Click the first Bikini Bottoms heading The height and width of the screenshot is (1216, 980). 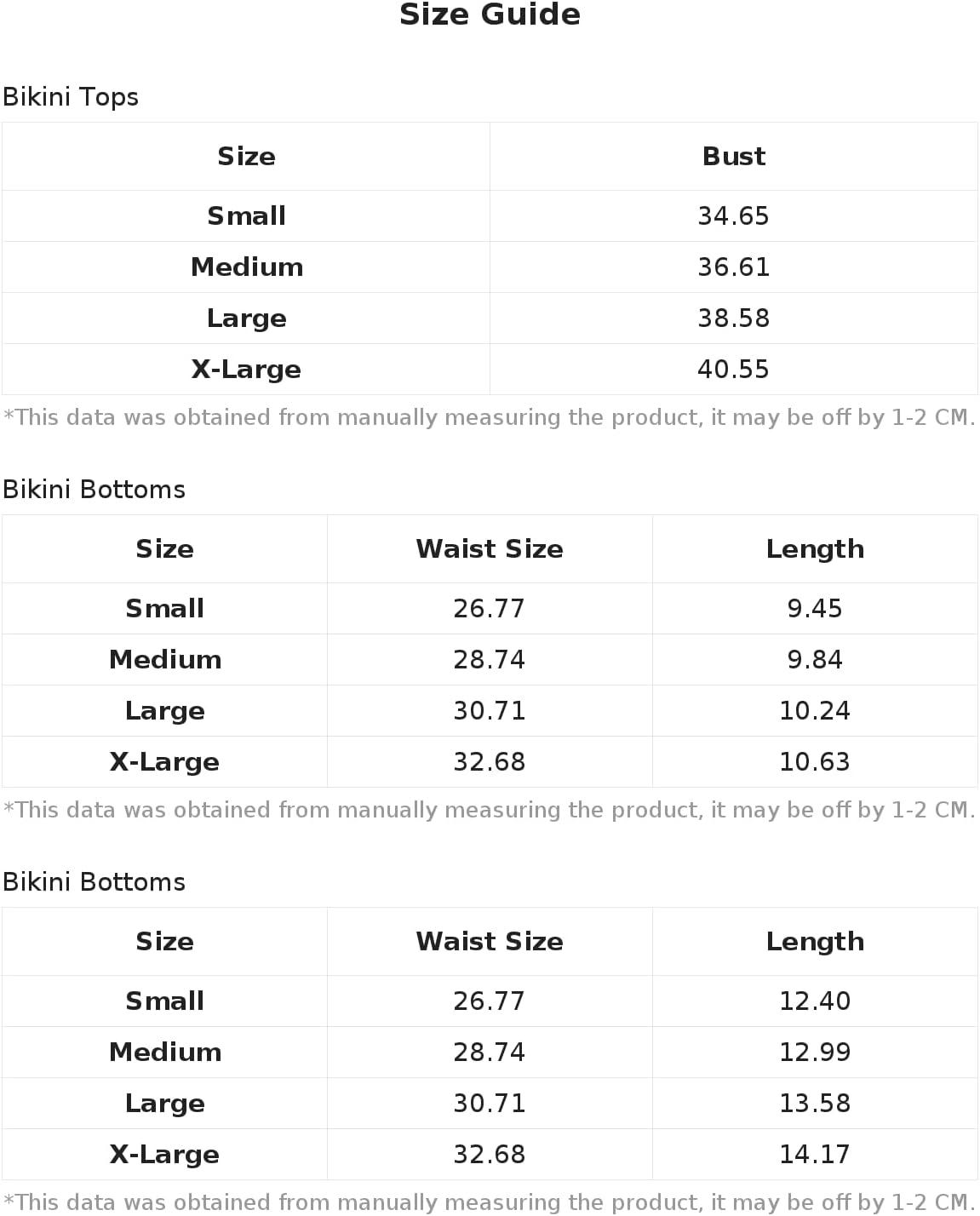(94, 490)
